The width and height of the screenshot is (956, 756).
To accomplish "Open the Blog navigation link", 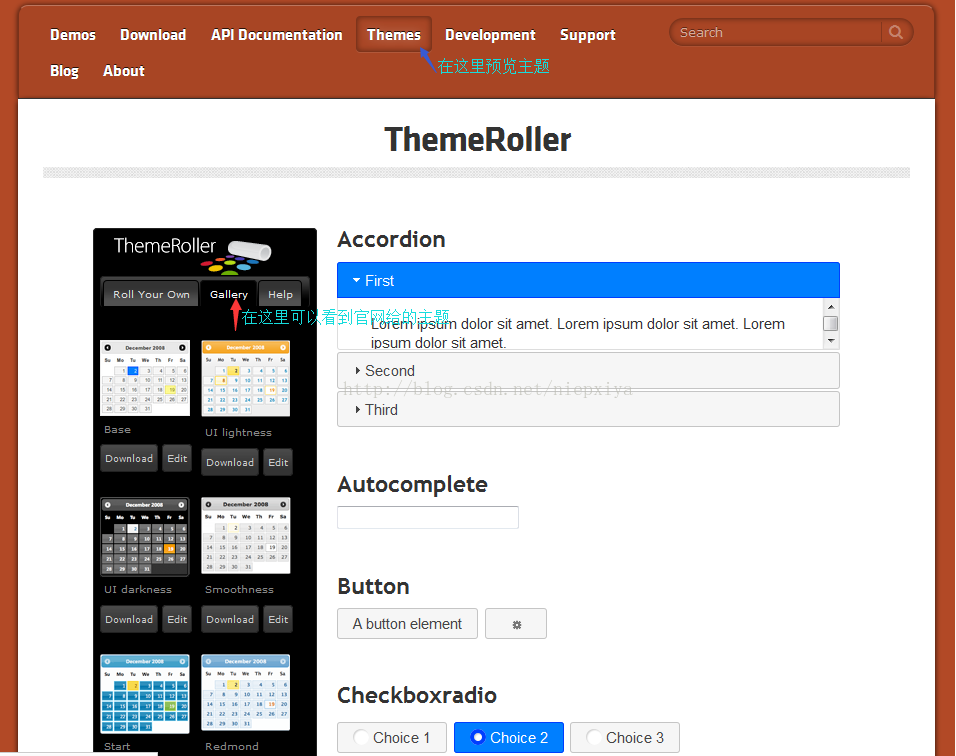I will [x=65, y=71].
